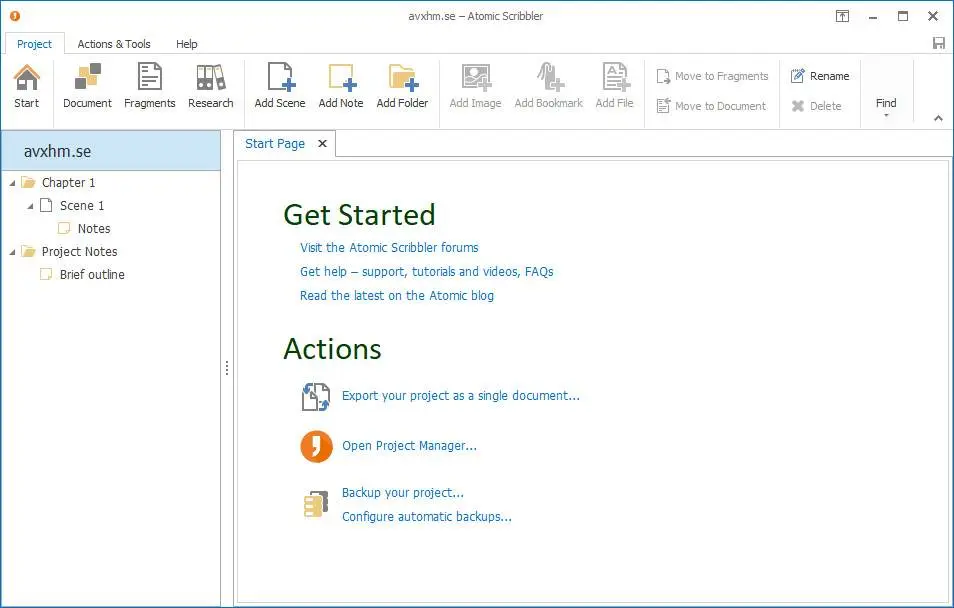Viewport: 954px width, 608px height.
Task: Collapse the ribbon with the chevron
Action: click(938, 118)
